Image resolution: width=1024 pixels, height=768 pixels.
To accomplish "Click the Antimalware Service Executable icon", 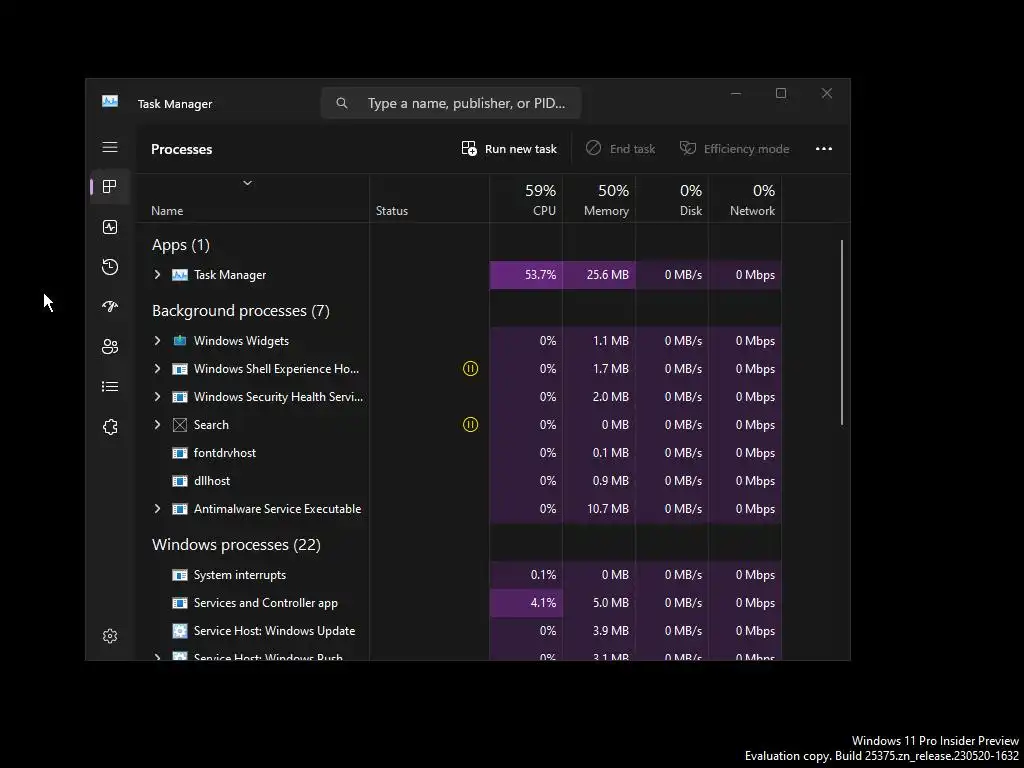I will [180, 509].
